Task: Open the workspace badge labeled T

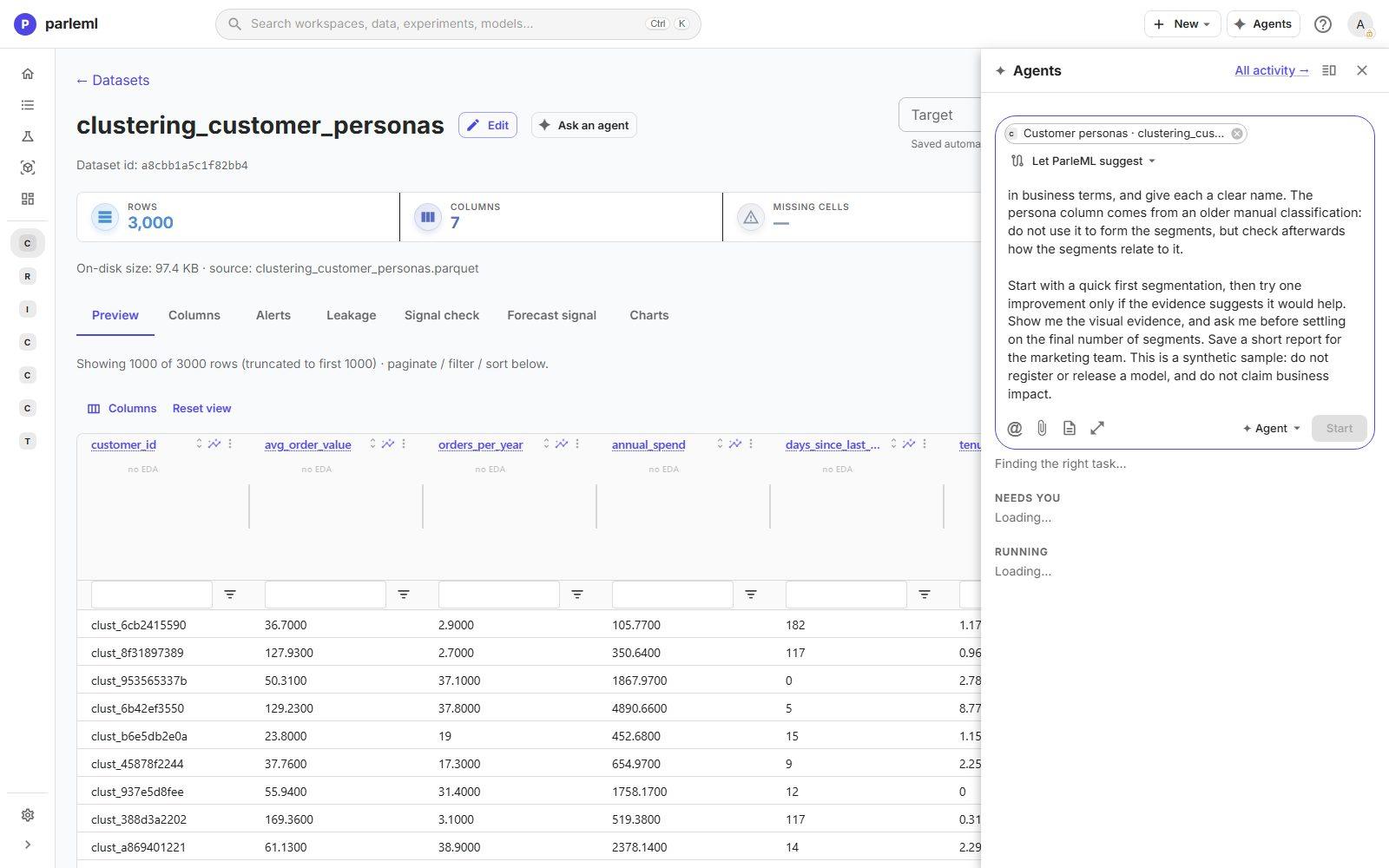Action: coord(28,441)
